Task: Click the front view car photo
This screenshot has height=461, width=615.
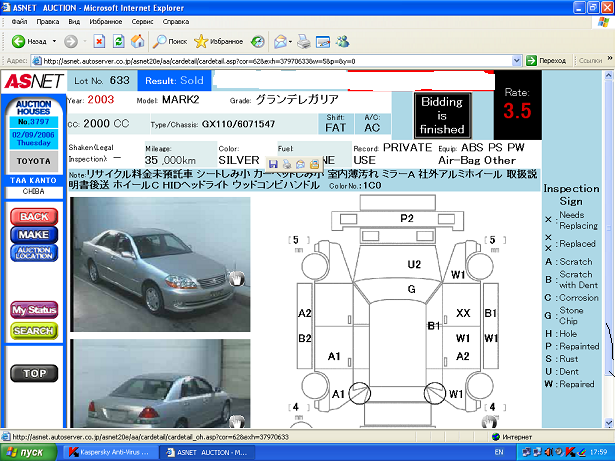Action: click(x=160, y=264)
